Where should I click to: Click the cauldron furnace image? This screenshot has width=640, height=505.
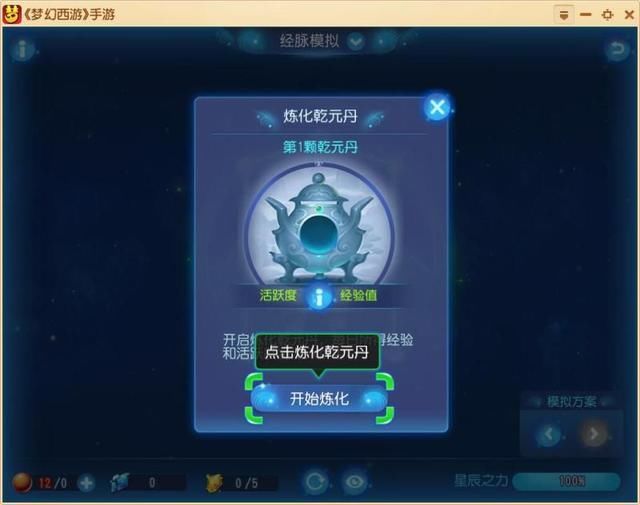pos(320,229)
